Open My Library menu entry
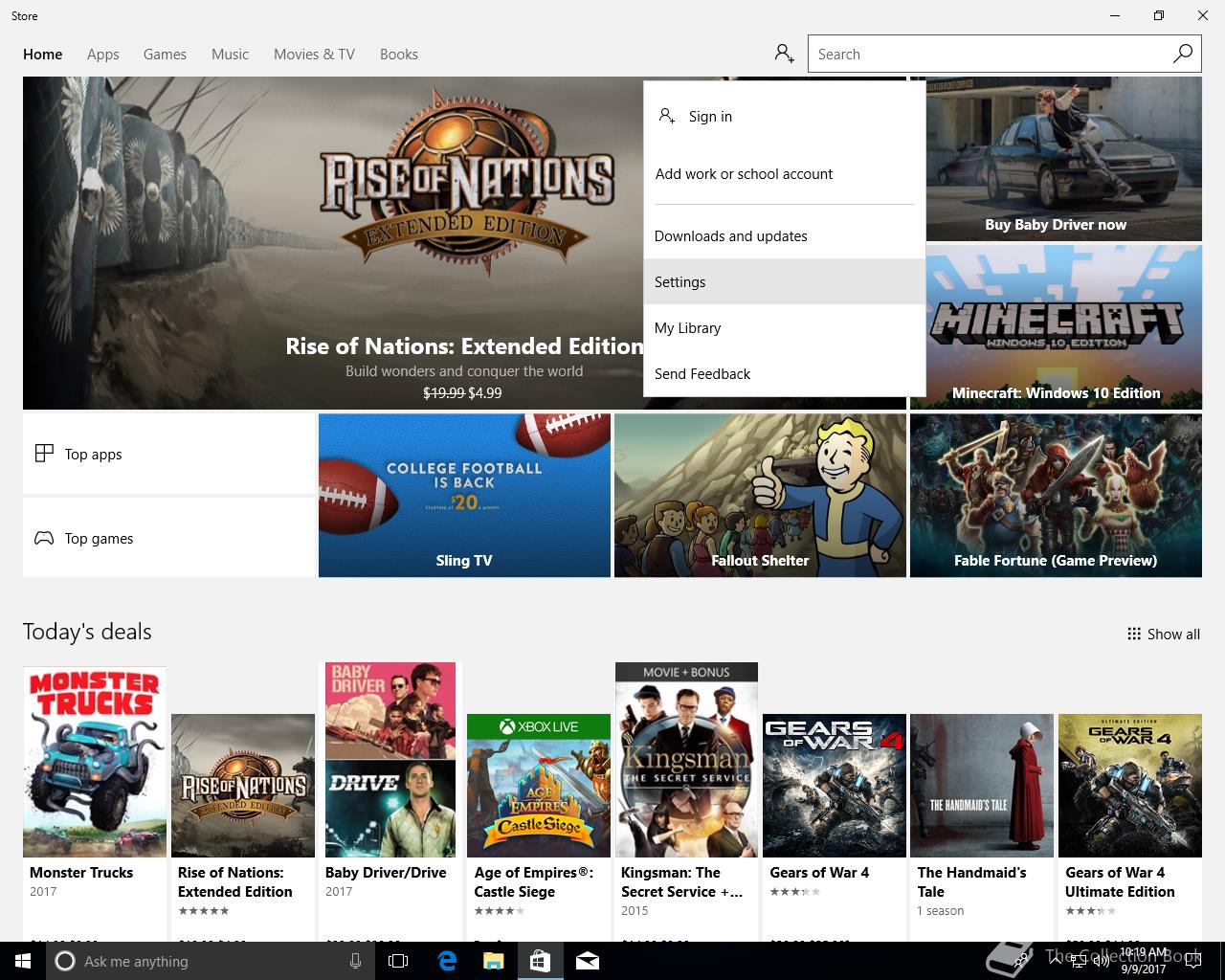 (x=785, y=327)
